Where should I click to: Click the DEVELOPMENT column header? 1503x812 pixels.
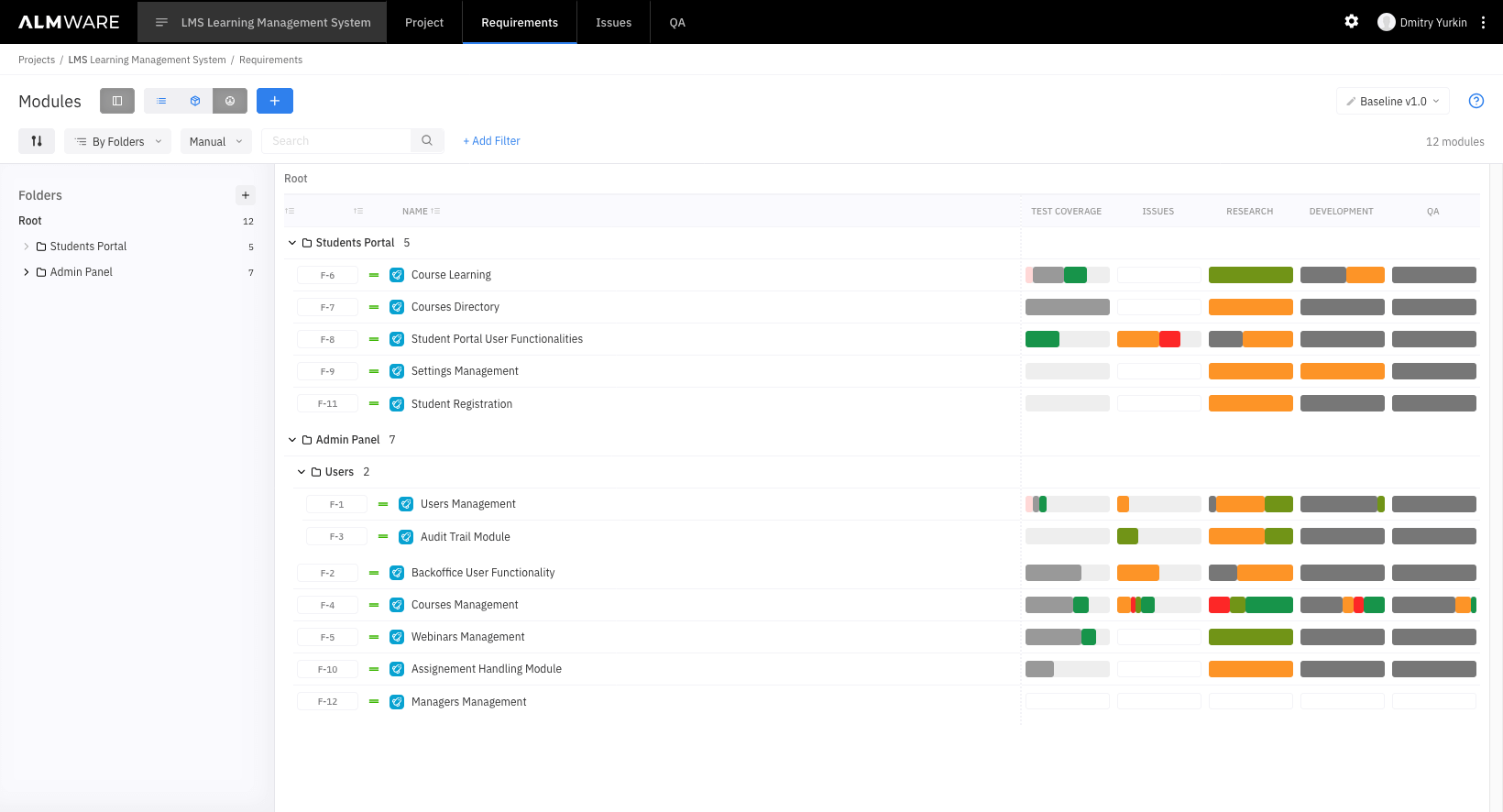coord(1341,211)
